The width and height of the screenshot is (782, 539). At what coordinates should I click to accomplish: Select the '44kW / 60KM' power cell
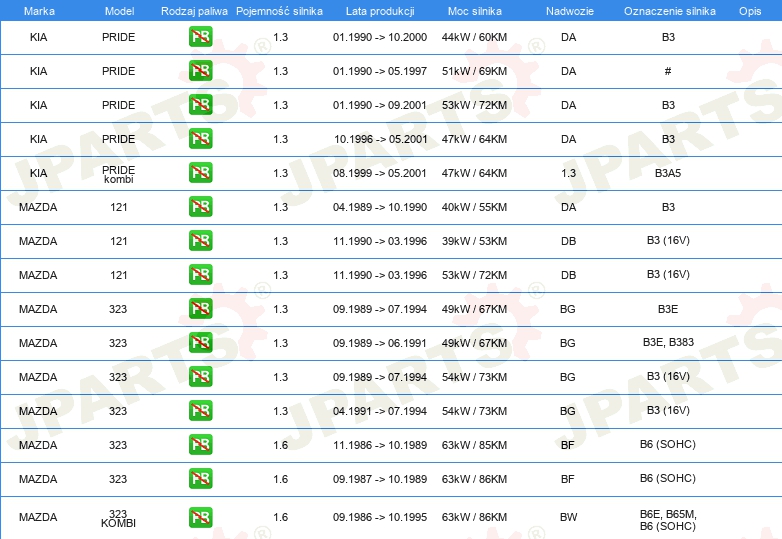[474, 37]
